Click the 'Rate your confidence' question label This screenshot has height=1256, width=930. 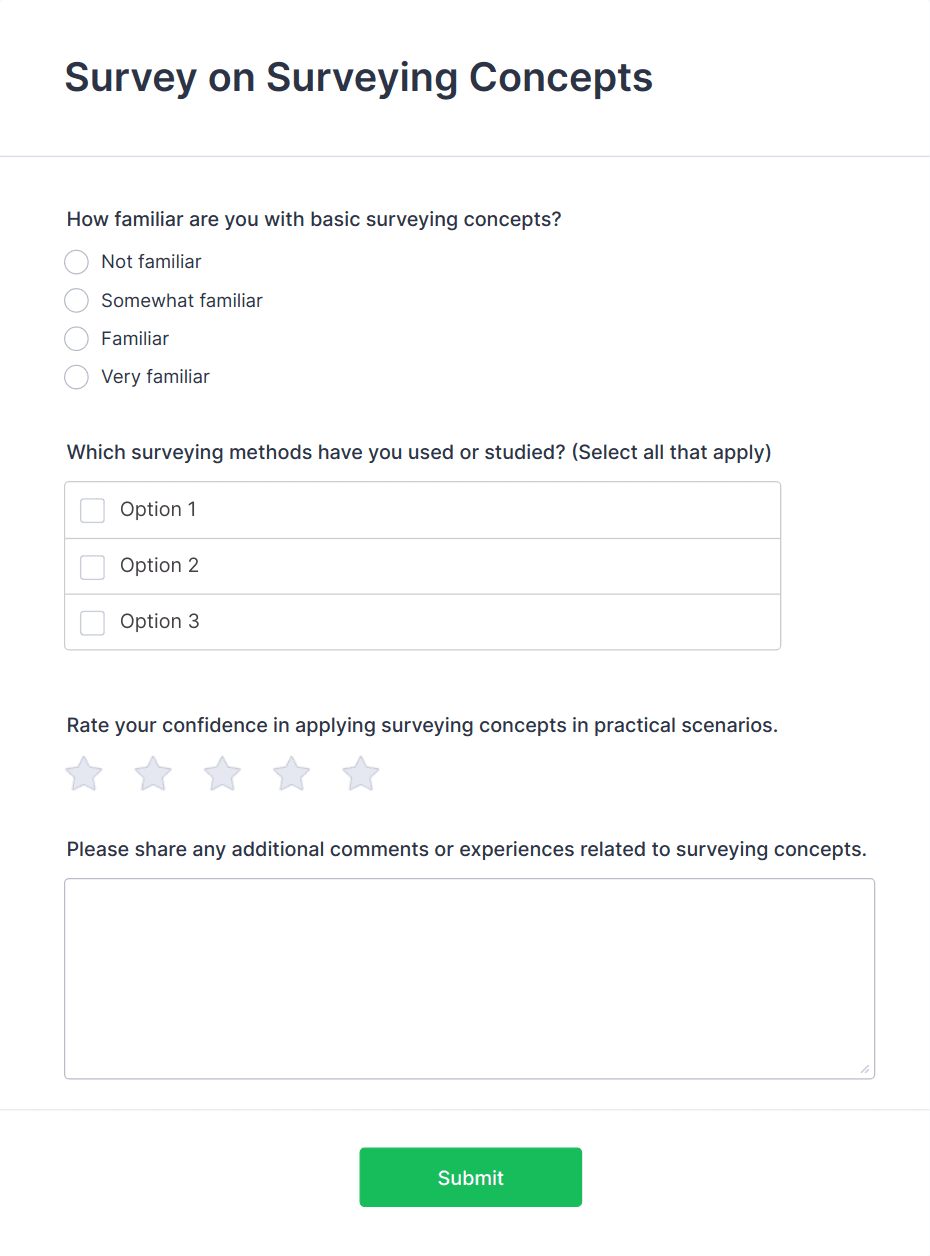tap(422, 725)
